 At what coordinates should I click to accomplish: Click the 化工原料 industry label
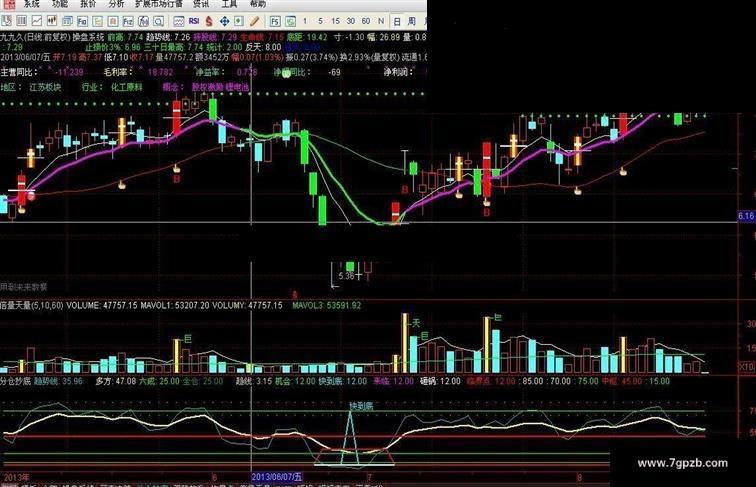127,87
